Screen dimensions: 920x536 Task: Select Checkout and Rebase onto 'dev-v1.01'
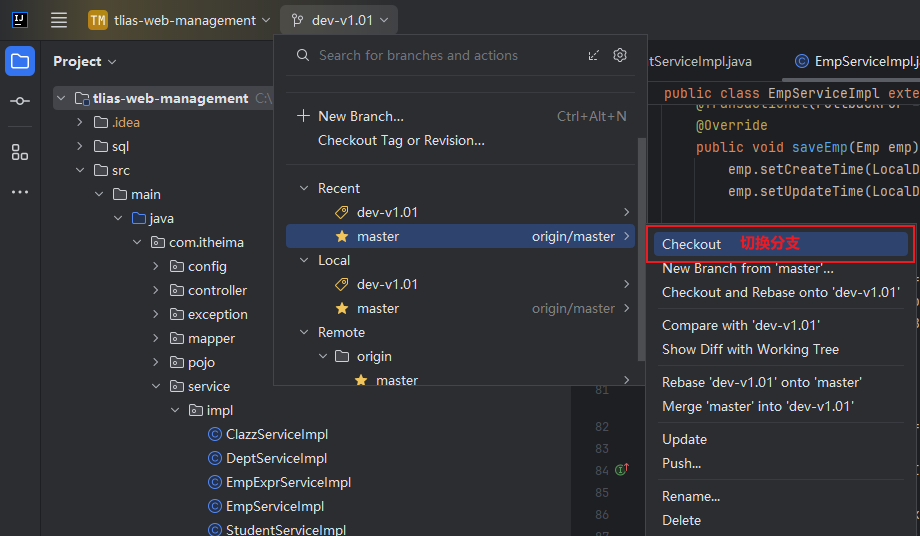(x=780, y=292)
